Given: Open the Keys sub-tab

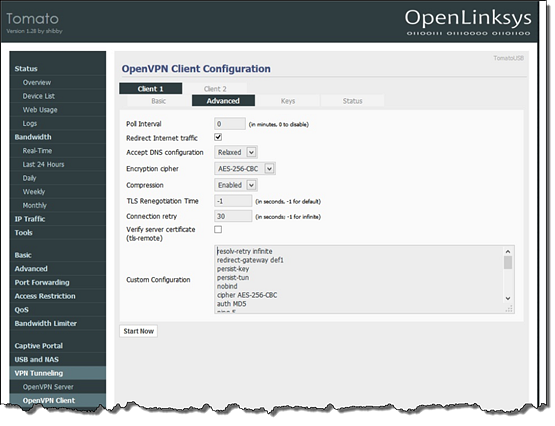Looking at the screenshot, I should click(x=288, y=101).
